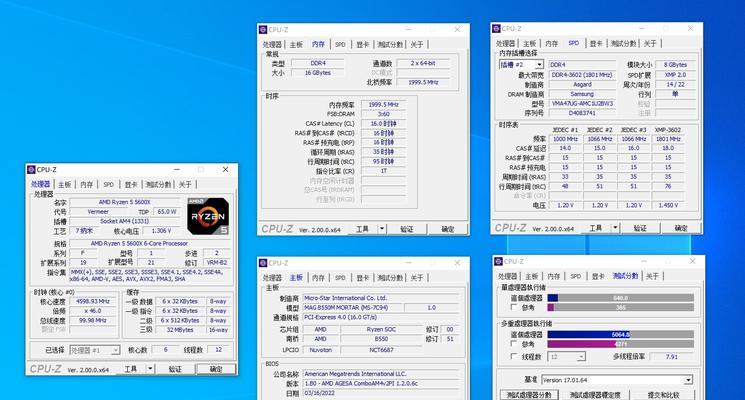Click the 最大带宽 DDR4-3602 (1801 MHz) field
This screenshot has height=400, width=745.
pos(582,75)
